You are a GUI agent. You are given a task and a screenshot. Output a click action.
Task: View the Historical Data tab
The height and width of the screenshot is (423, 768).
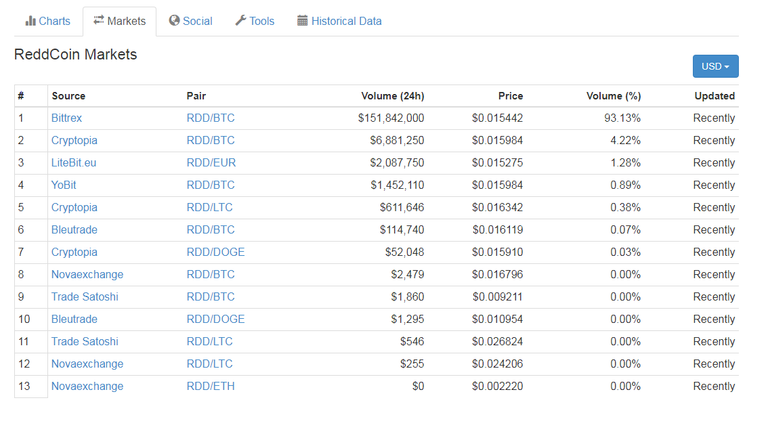339,21
